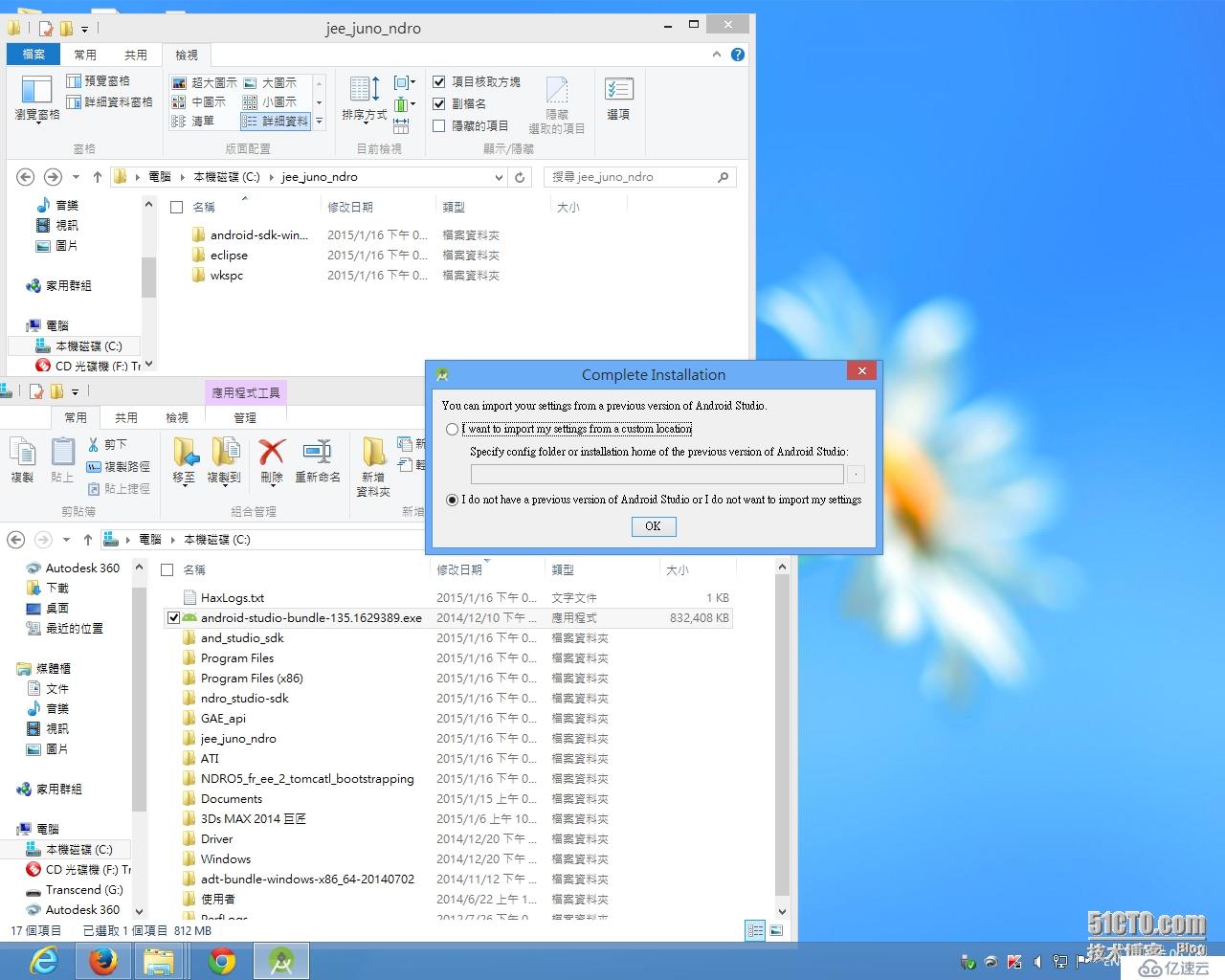The image size is (1225, 980).
Task: Click refresh button beside jee_juno_ndro address bar
Action: click(x=520, y=177)
